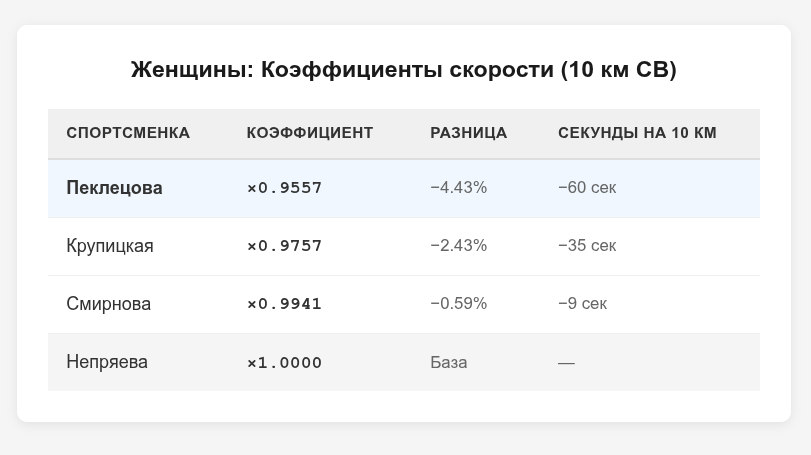Select the СПОРТСМЕНКА column header

(x=128, y=133)
